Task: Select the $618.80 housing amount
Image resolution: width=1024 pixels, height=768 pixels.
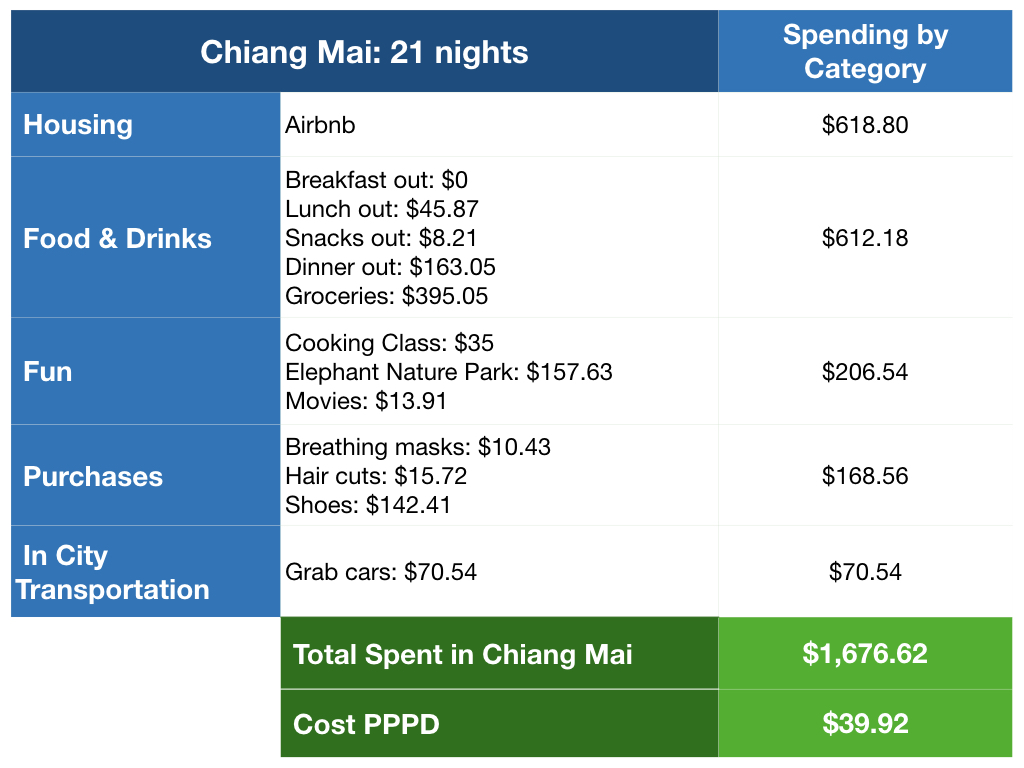Action: [x=865, y=125]
